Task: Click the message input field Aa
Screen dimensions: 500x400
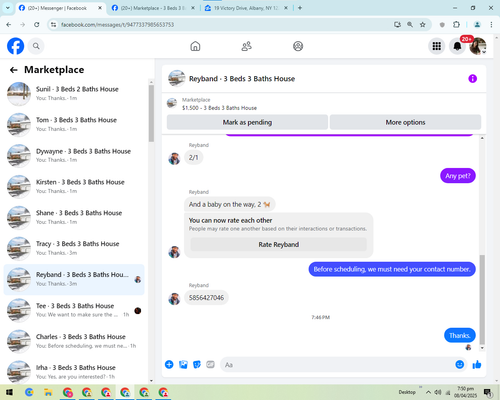Action: coord(337,365)
